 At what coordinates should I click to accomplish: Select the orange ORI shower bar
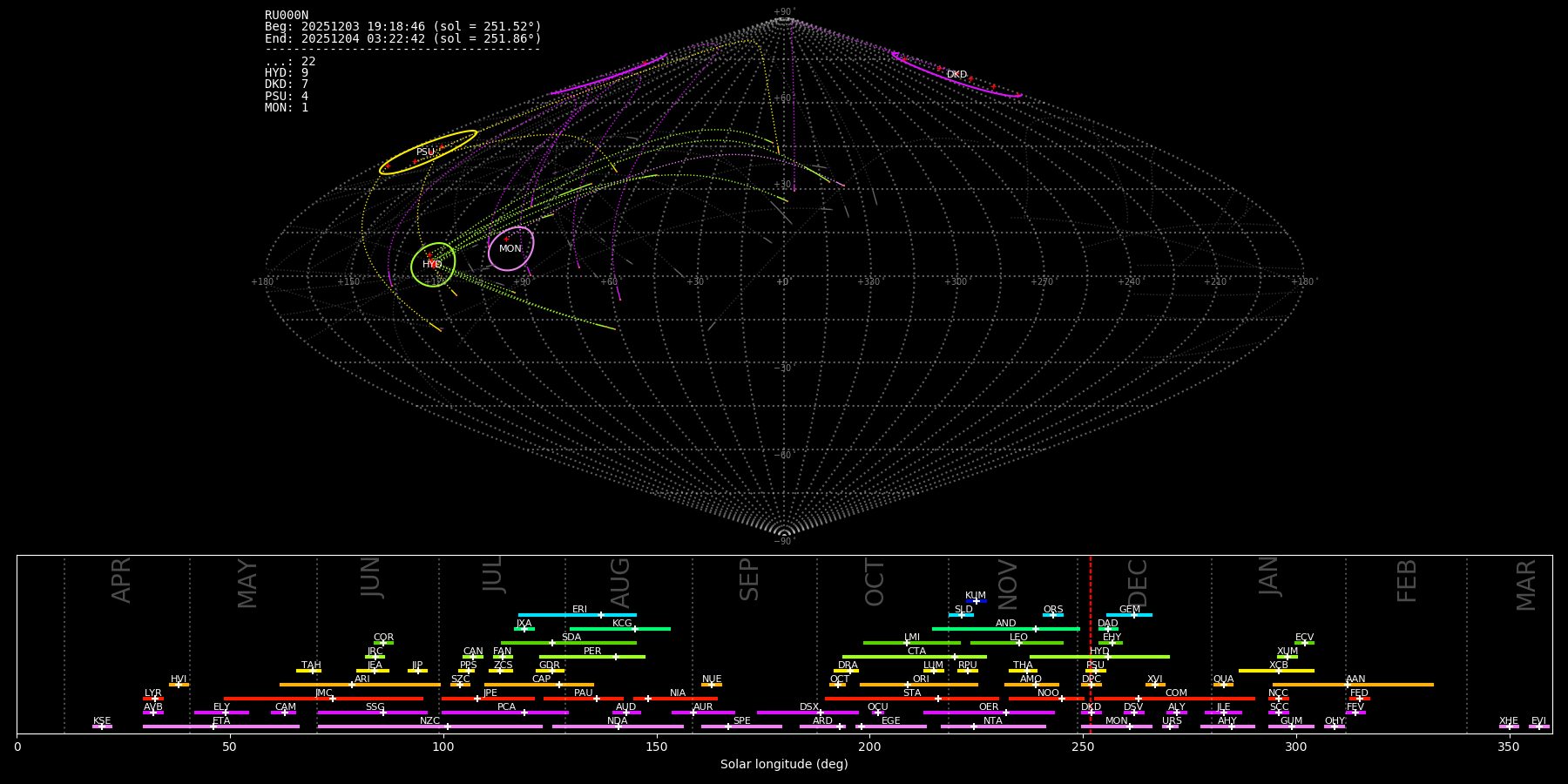[919, 685]
